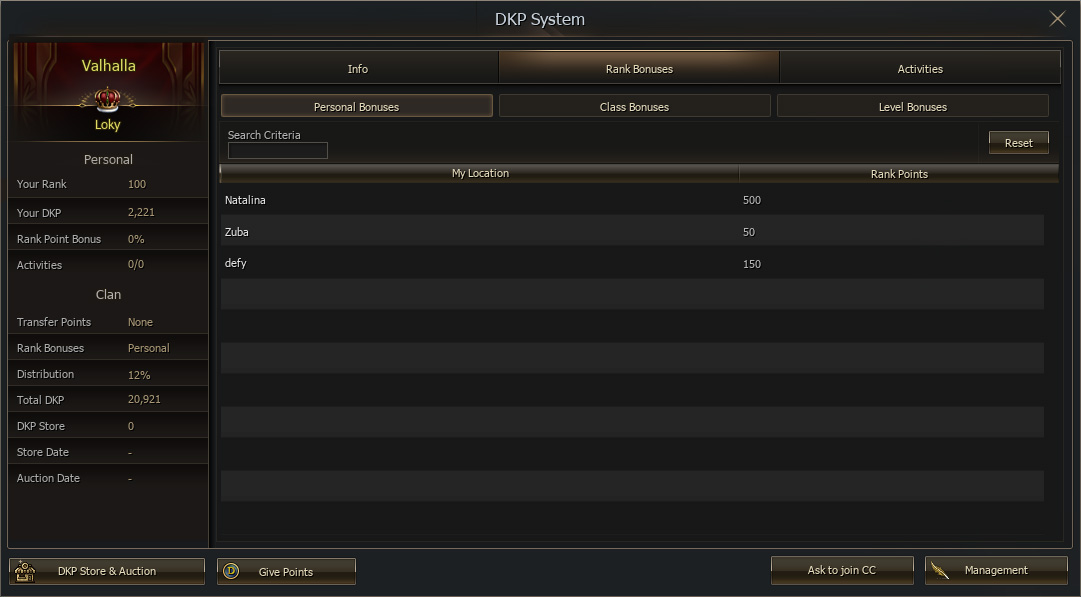Select the Personal Bonuses sub-tab
1081x597 pixels.
click(x=356, y=107)
